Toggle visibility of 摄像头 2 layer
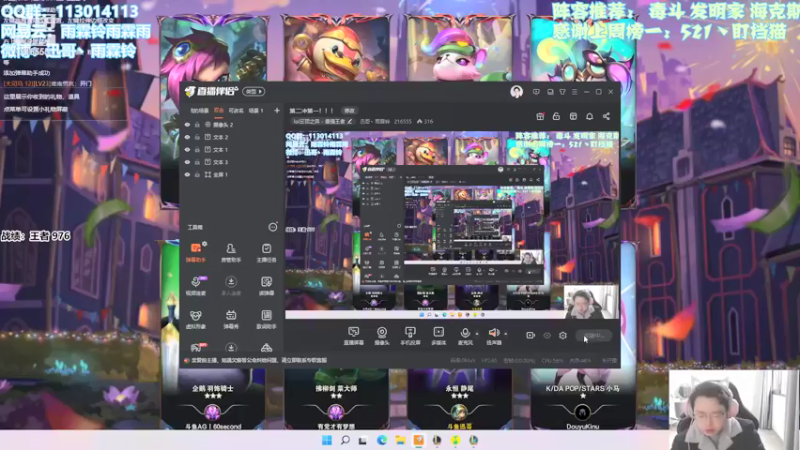 (187, 124)
